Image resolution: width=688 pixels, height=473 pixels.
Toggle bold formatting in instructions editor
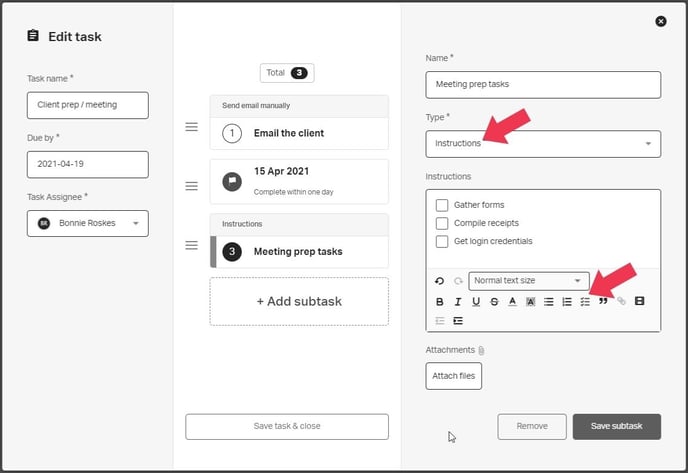pos(440,301)
